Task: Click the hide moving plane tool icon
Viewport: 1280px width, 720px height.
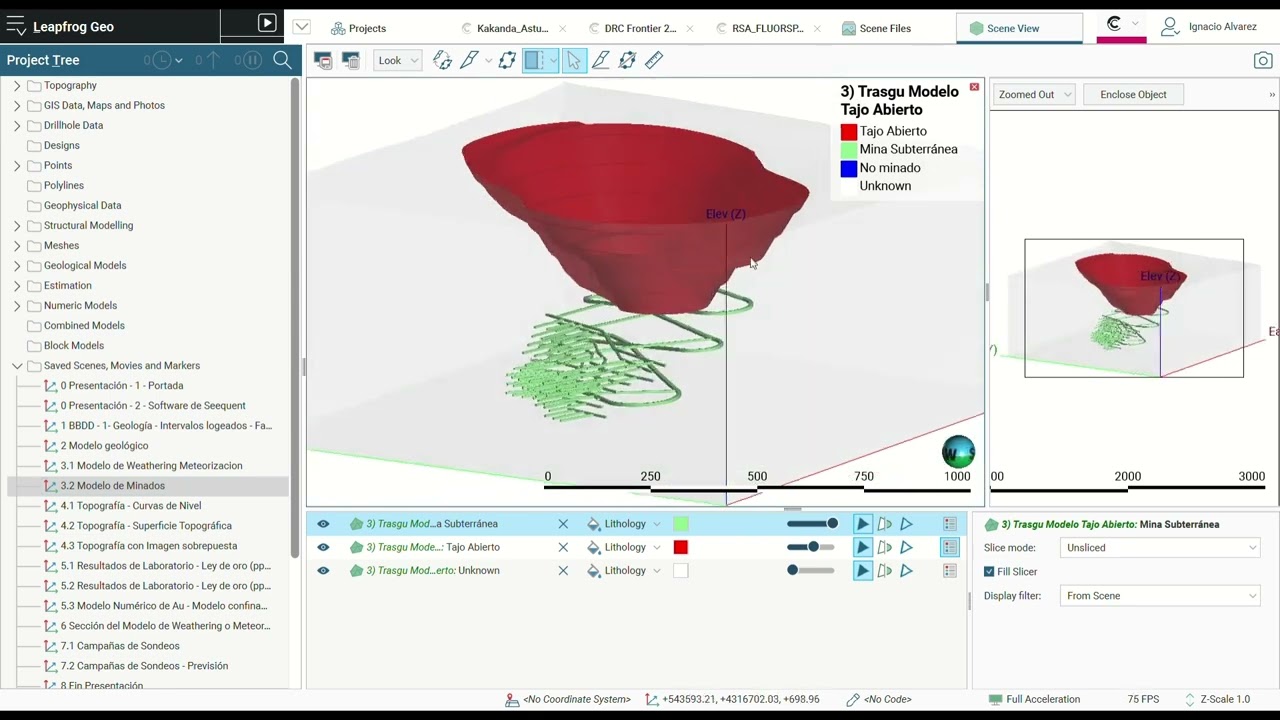Action: pos(627,61)
